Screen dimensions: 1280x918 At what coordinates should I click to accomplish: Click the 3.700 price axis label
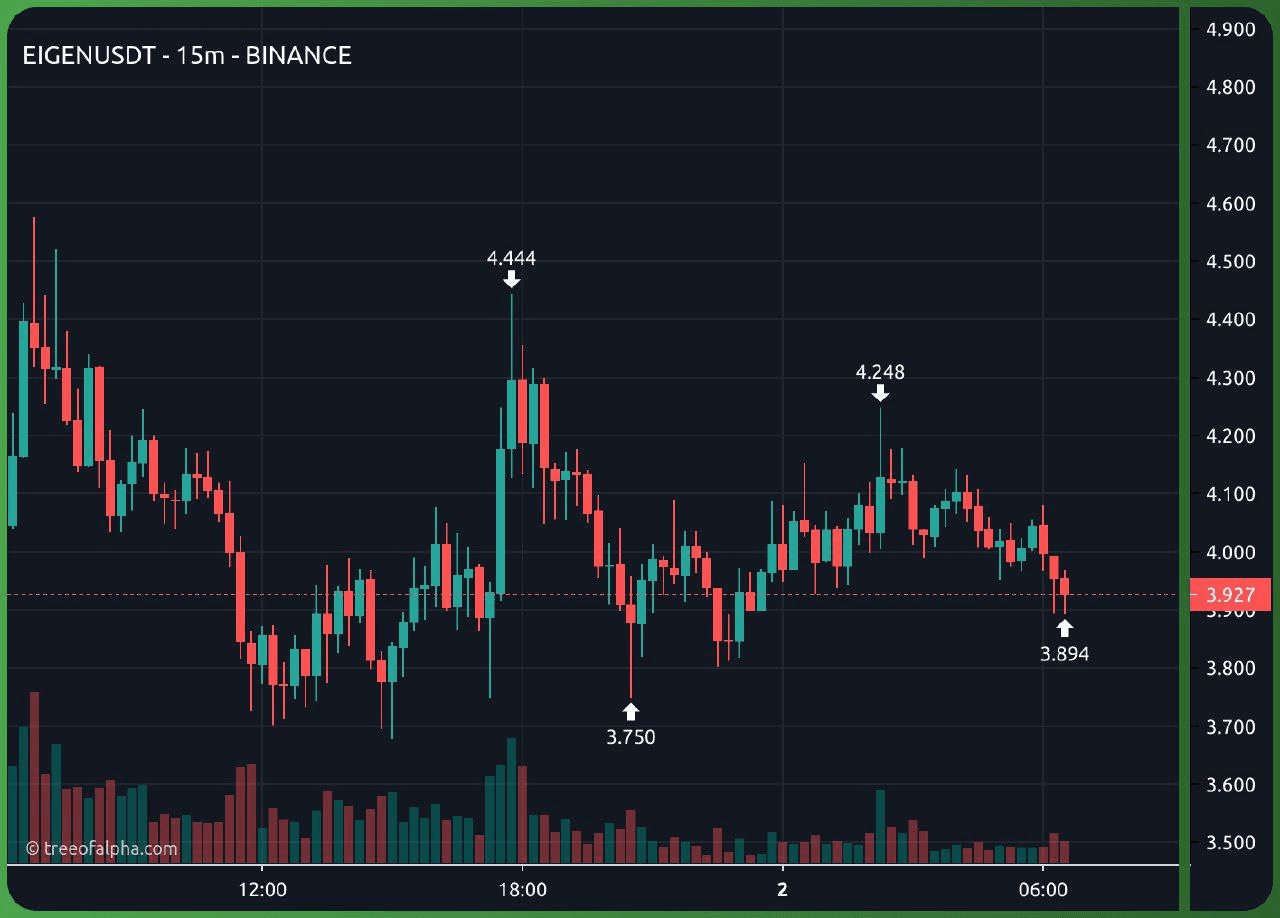pyautogui.click(x=1231, y=726)
